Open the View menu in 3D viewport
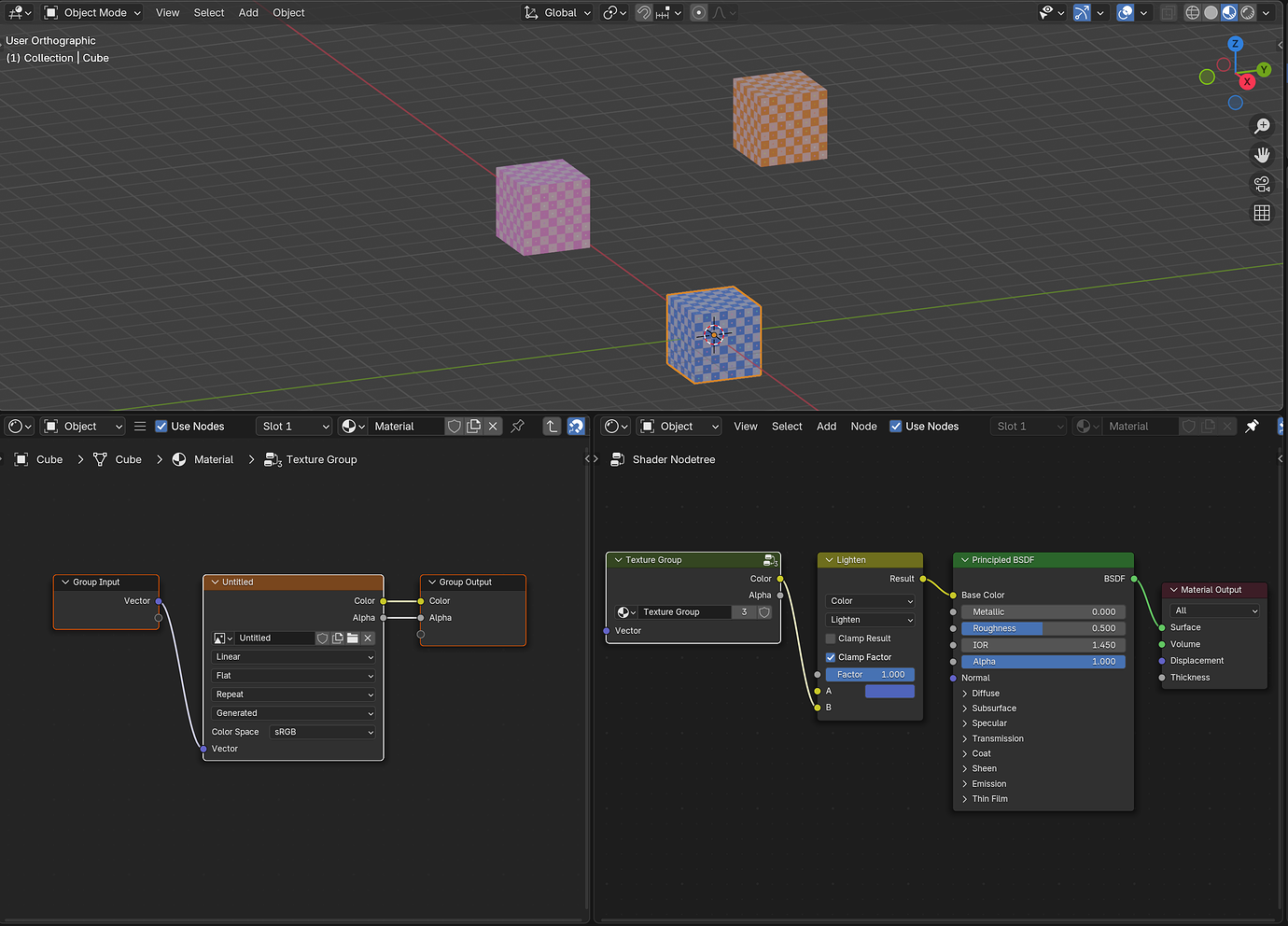 [x=168, y=12]
